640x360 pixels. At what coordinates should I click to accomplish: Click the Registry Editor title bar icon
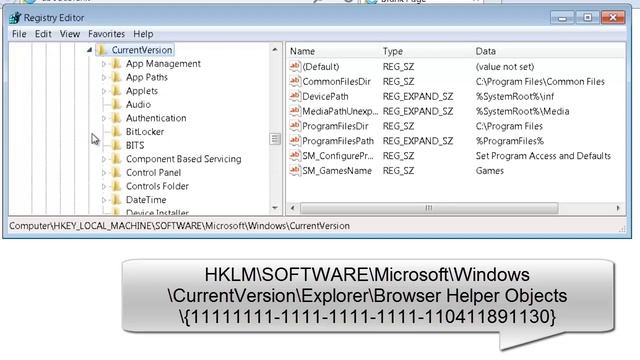pos(15,18)
